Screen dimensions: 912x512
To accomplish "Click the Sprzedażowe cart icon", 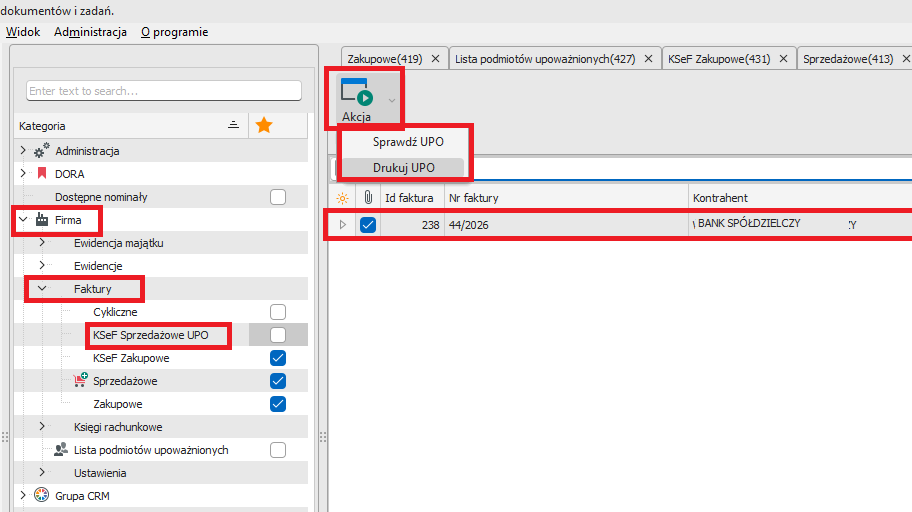I will pyautogui.click(x=81, y=381).
